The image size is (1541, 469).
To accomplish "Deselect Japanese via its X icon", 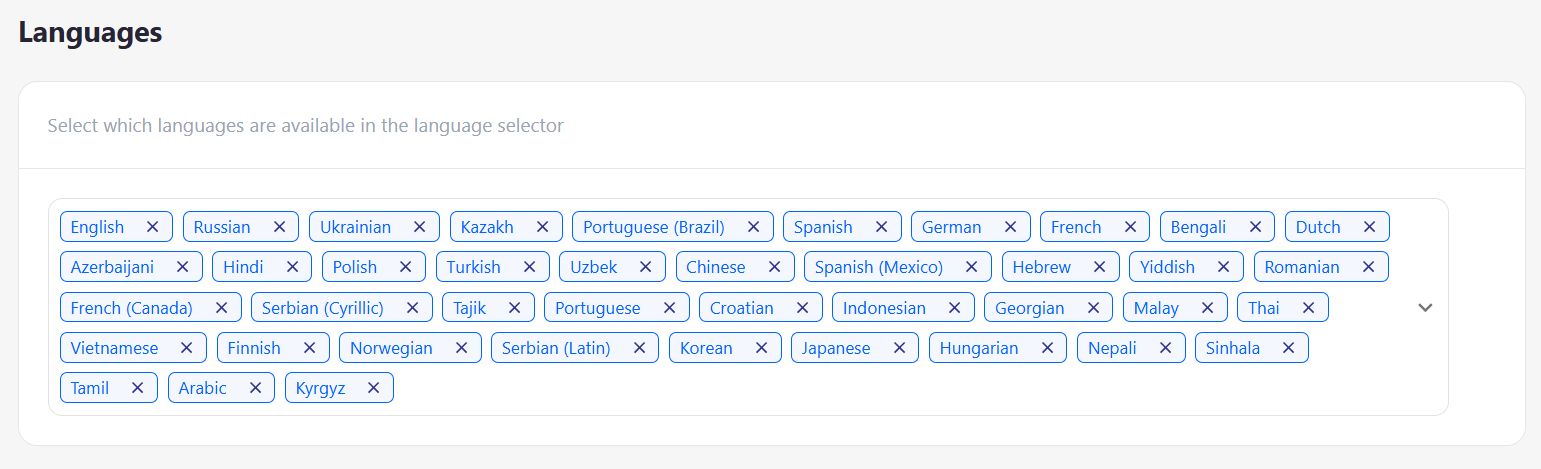I will tap(899, 348).
